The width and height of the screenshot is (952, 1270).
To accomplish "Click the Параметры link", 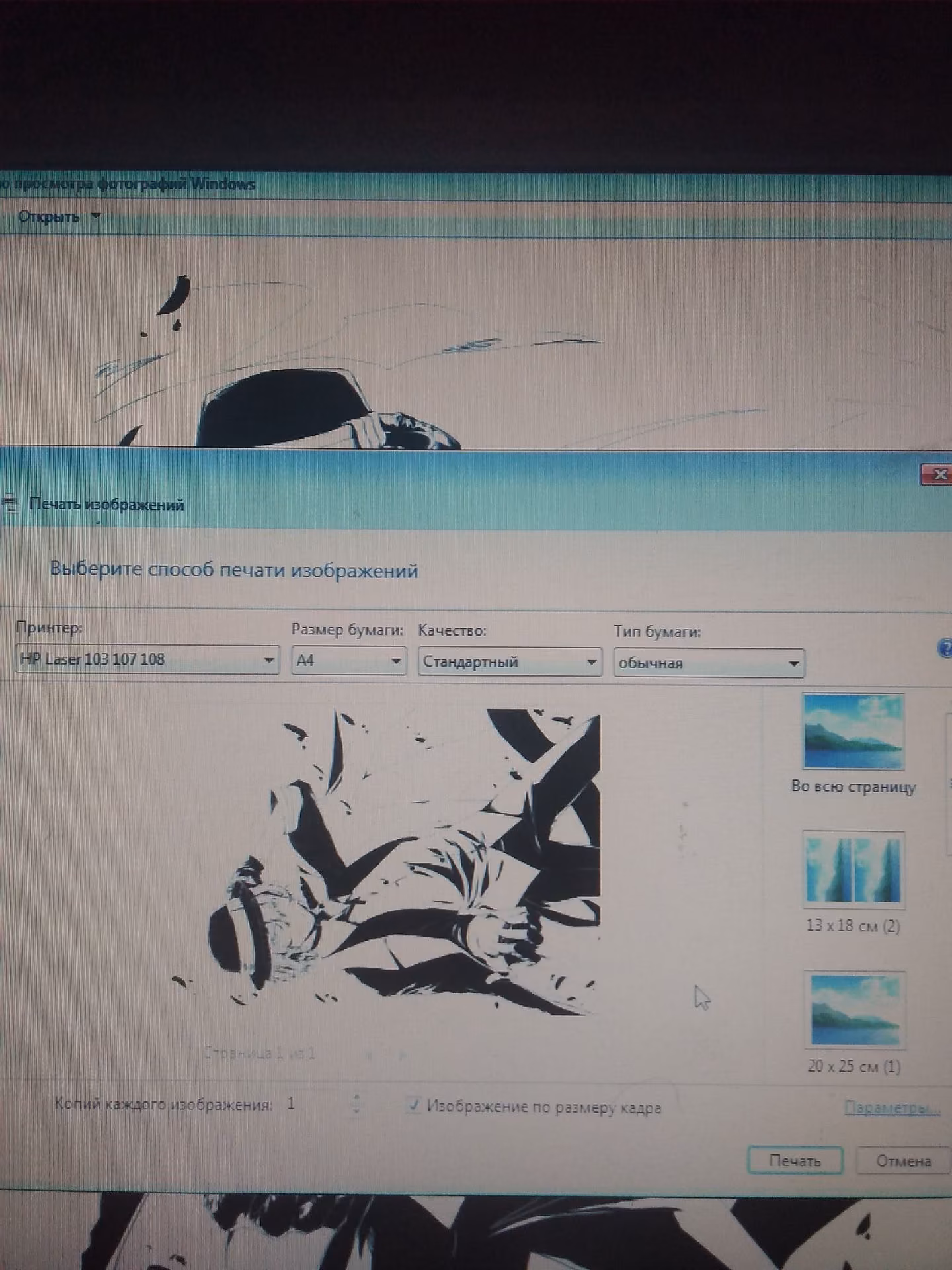I will point(892,1107).
